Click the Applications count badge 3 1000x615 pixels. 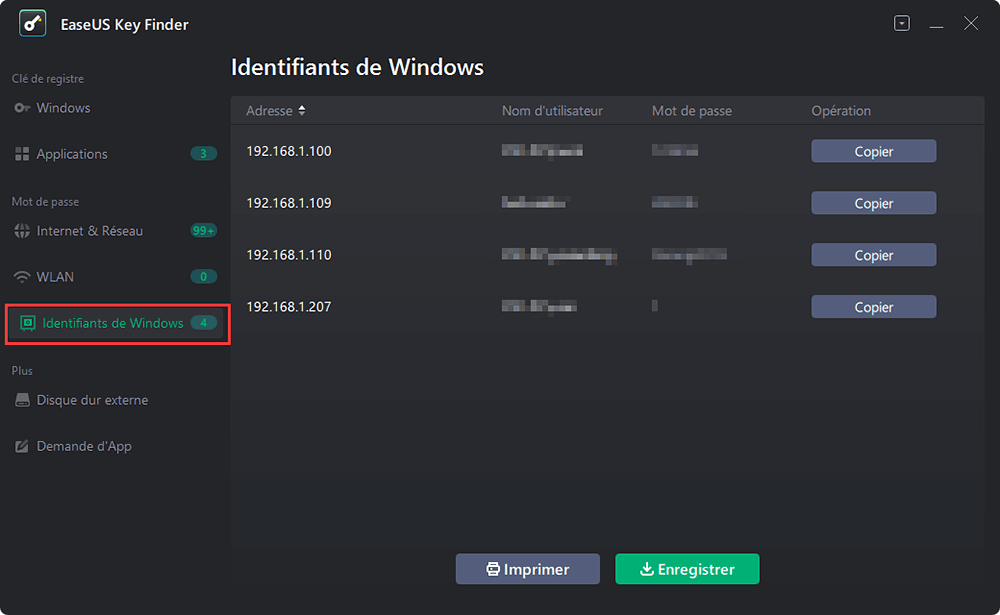203,154
